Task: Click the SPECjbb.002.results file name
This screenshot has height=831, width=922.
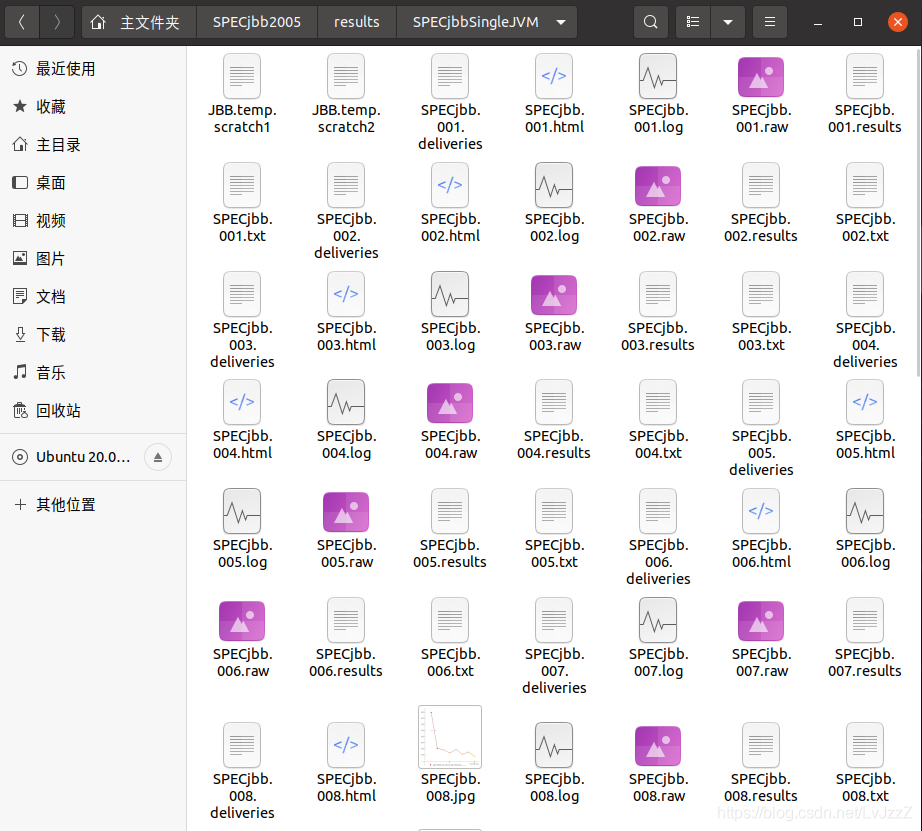Action: (x=761, y=228)
